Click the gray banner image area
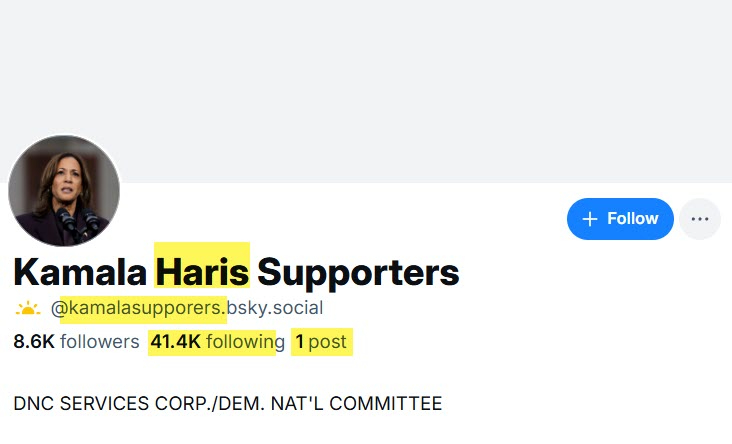Viewport: 732px width, 444px height. [x=400, y=80]
